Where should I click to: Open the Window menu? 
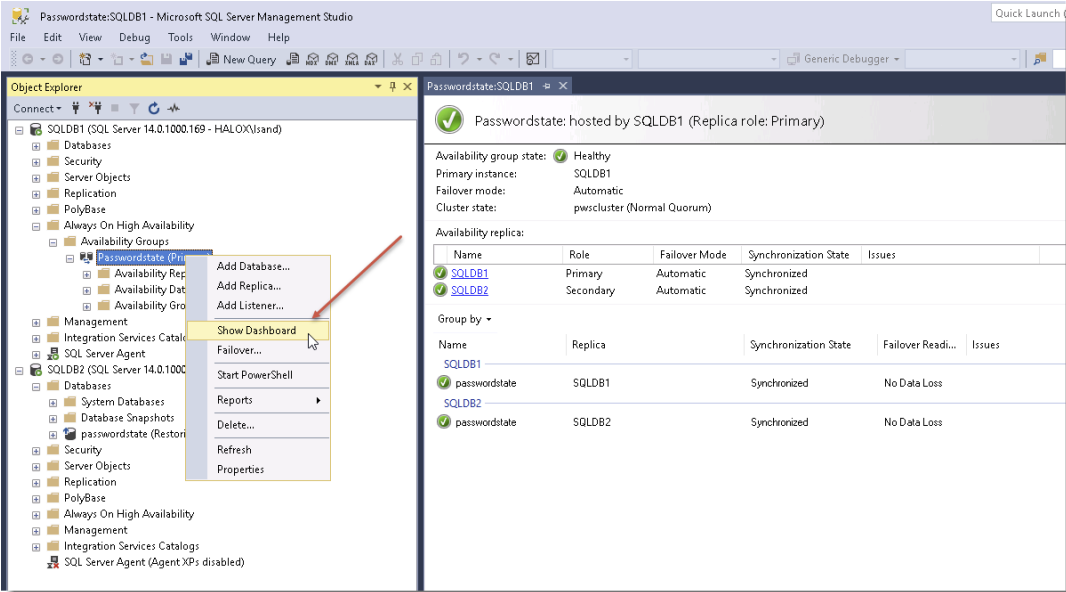(230, 37)
